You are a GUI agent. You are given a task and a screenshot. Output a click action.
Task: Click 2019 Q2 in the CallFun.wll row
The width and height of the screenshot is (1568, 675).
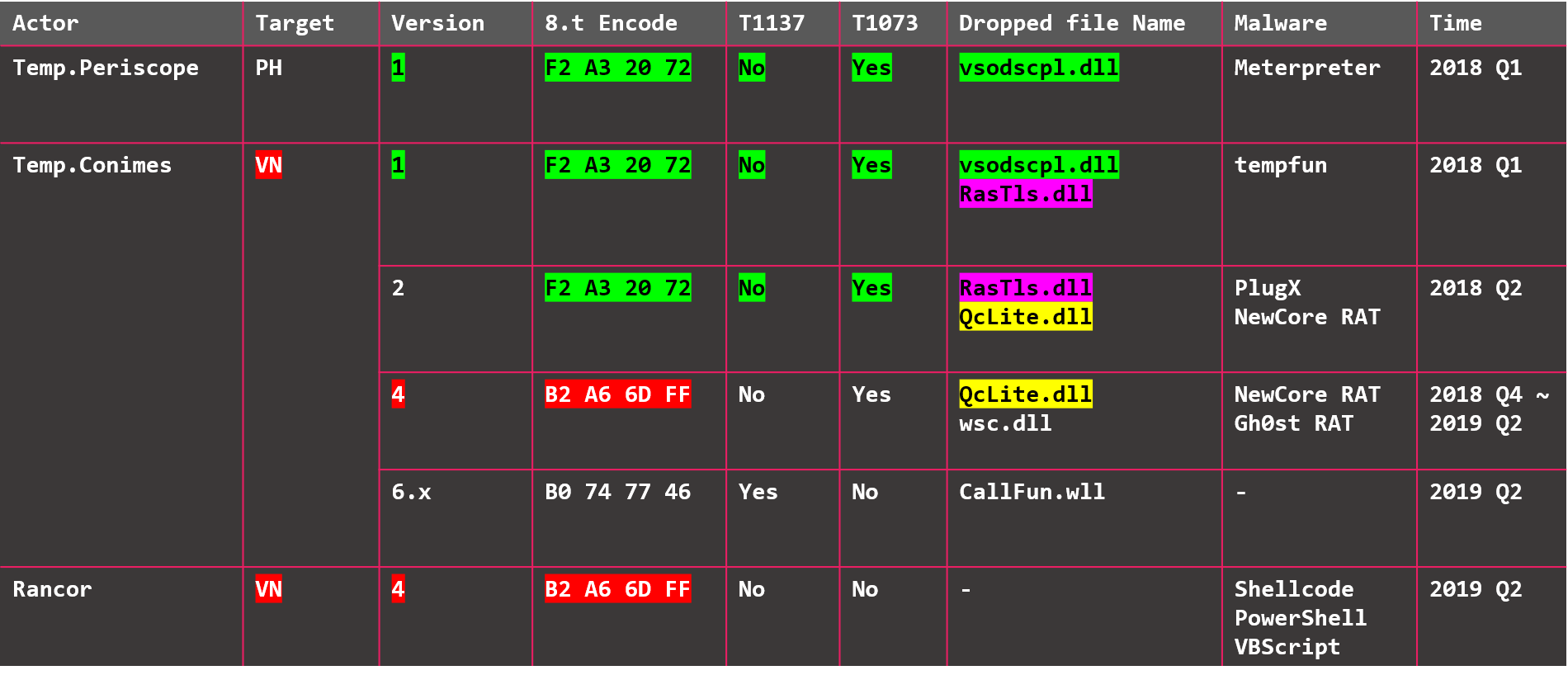tap(1476, 492)
